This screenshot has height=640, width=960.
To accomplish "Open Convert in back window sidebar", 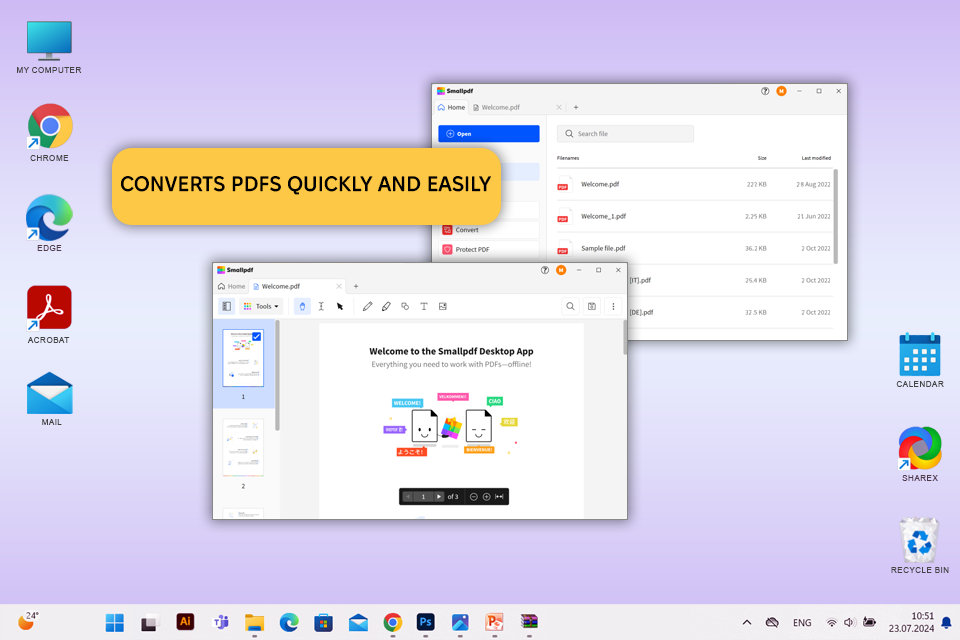I will tap(489, 230).
